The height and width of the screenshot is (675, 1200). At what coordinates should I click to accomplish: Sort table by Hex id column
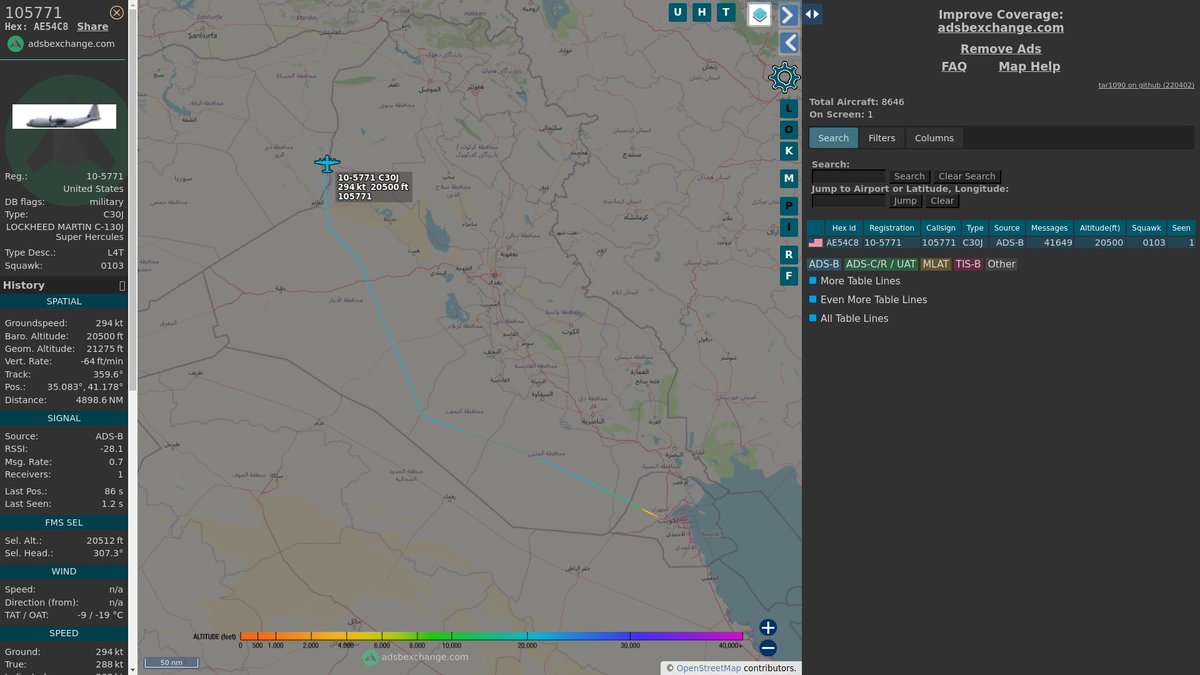(x=844, y=228)
